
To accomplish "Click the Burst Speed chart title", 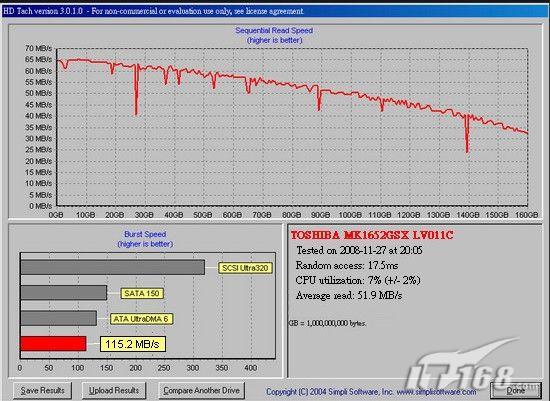I will point(145,234).
